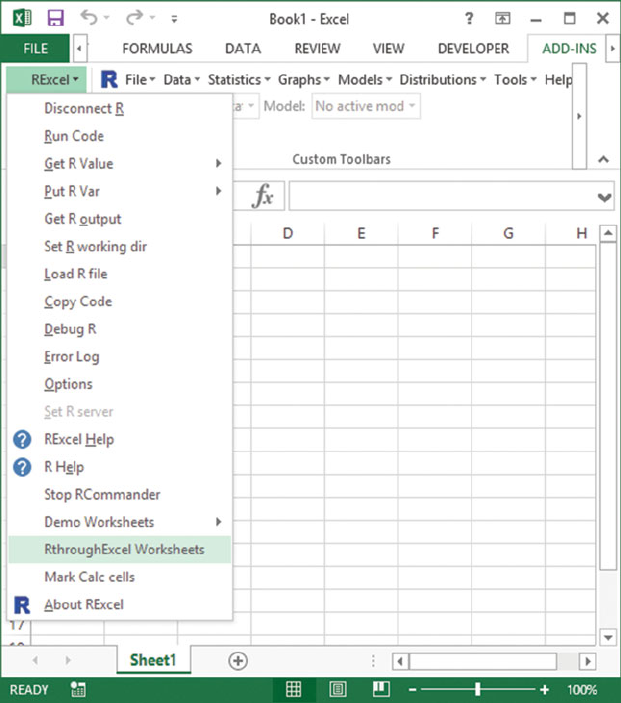Select Get R output
621x703 pixels.
[x=120, y=219]
